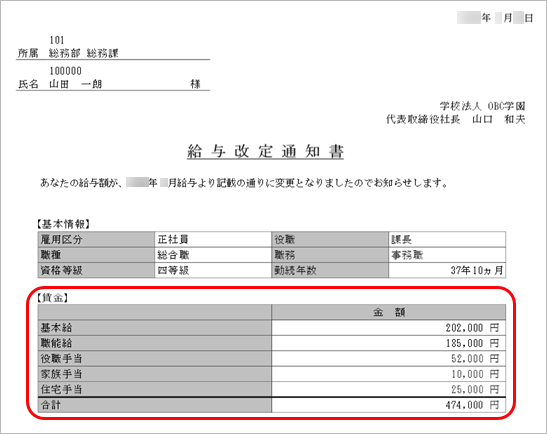This screenshot has height=434, width=547.
Task: Select the 37年10ヵ月 value cell
Action: pyautogui.click(x=447, y=270)
